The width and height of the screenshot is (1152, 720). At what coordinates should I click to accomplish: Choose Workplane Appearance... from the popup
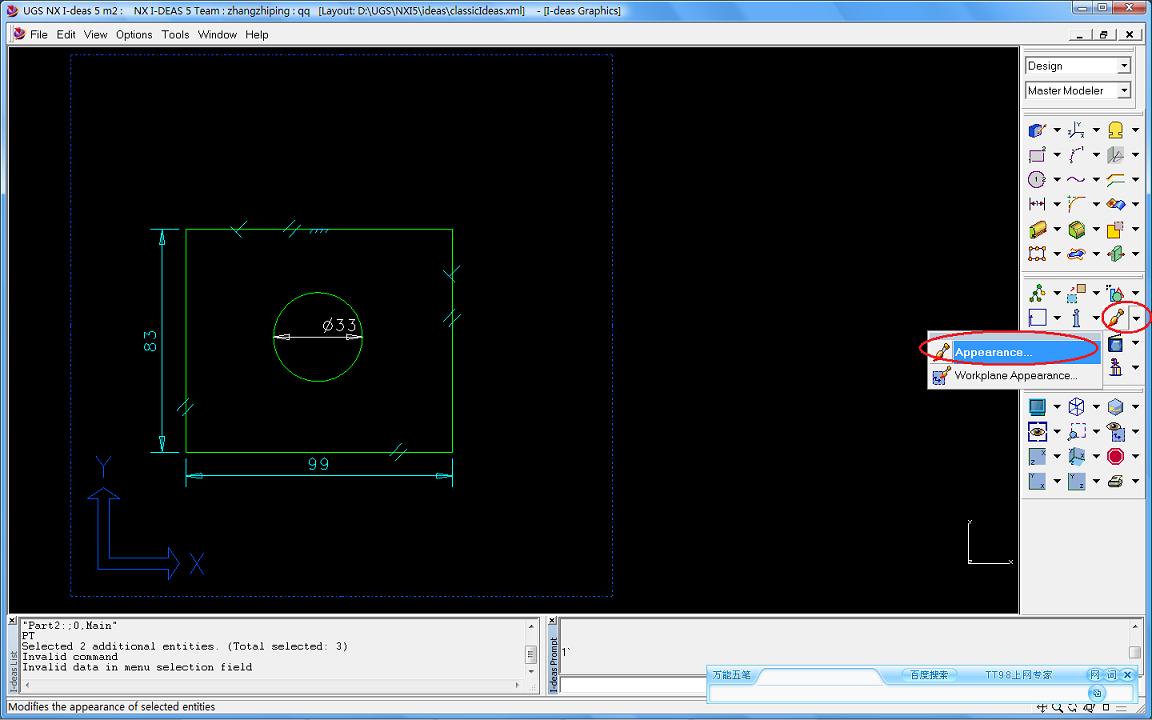pyautogui.click(x=1015, y=375)
